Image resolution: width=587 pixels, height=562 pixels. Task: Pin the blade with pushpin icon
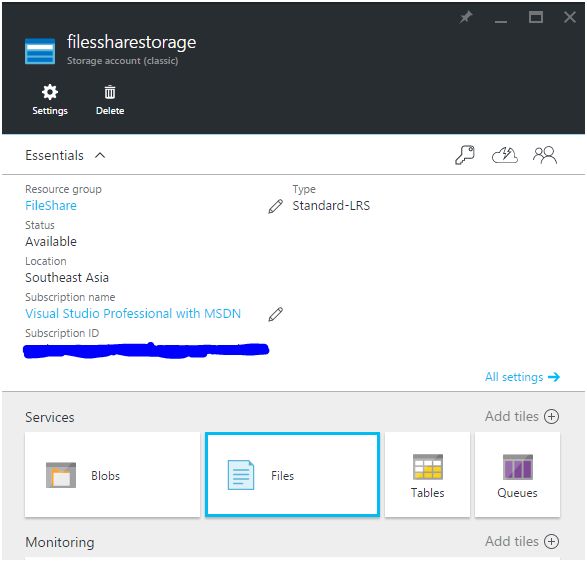pos(466,17)
